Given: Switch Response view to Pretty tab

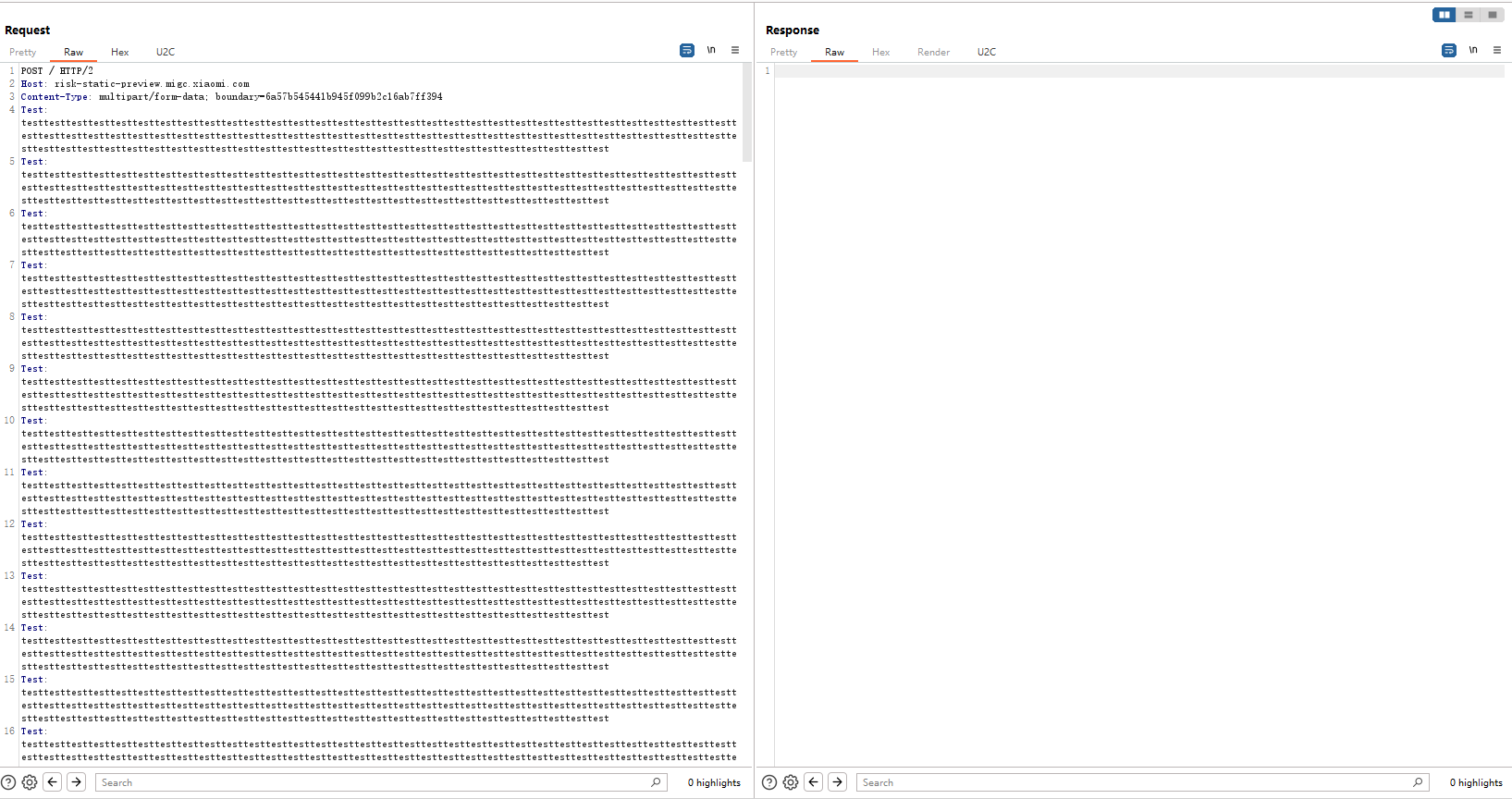Looking at the screenshot, I should tap(784, 52).
